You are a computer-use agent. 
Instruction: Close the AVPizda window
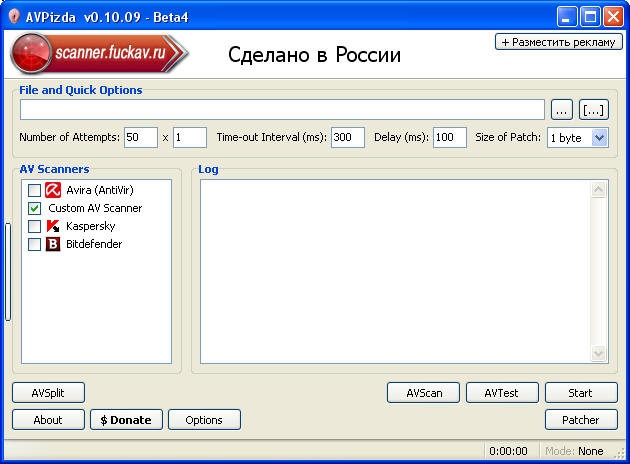pos(614,17)
